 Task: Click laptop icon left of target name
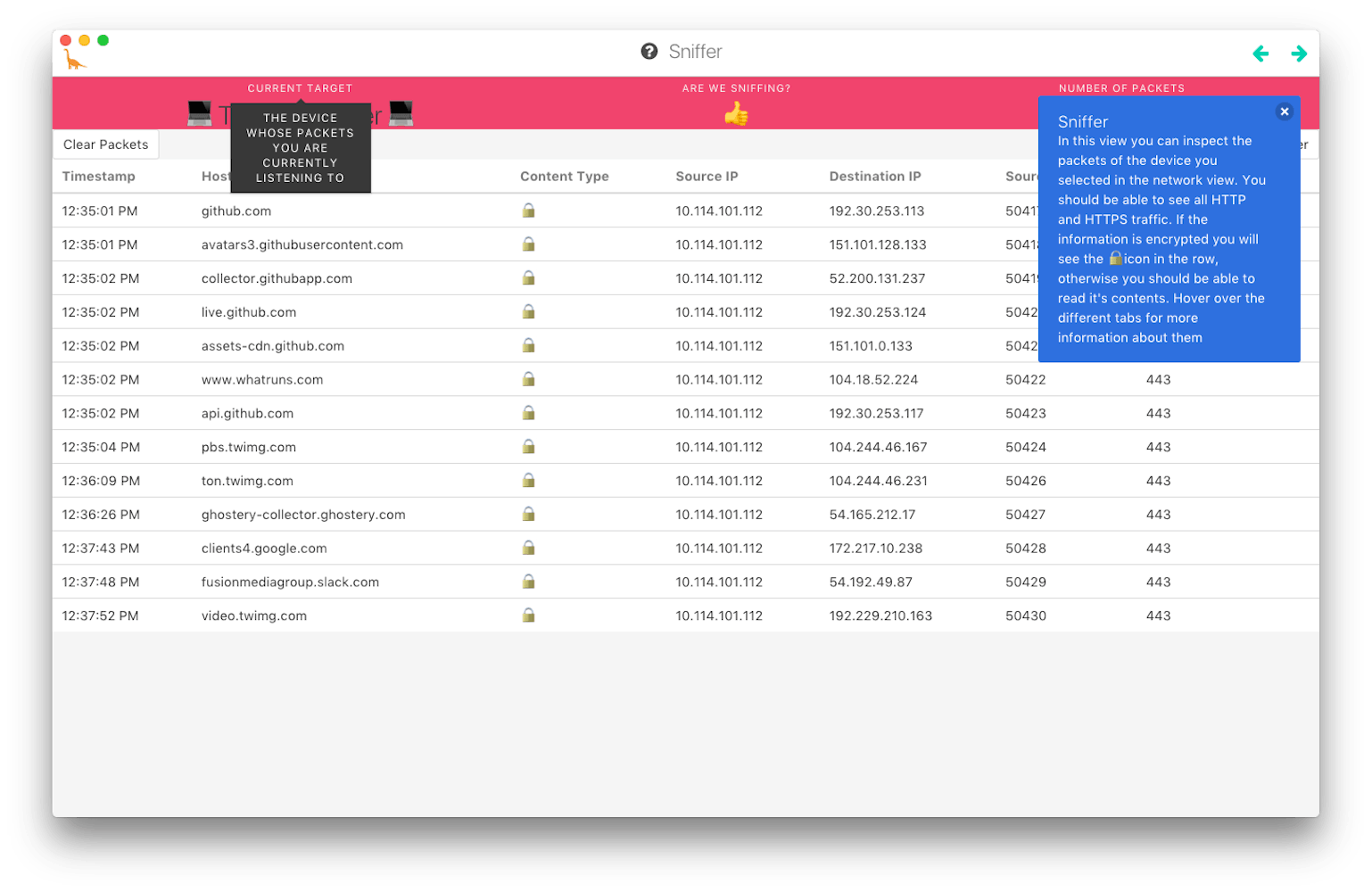200,113
